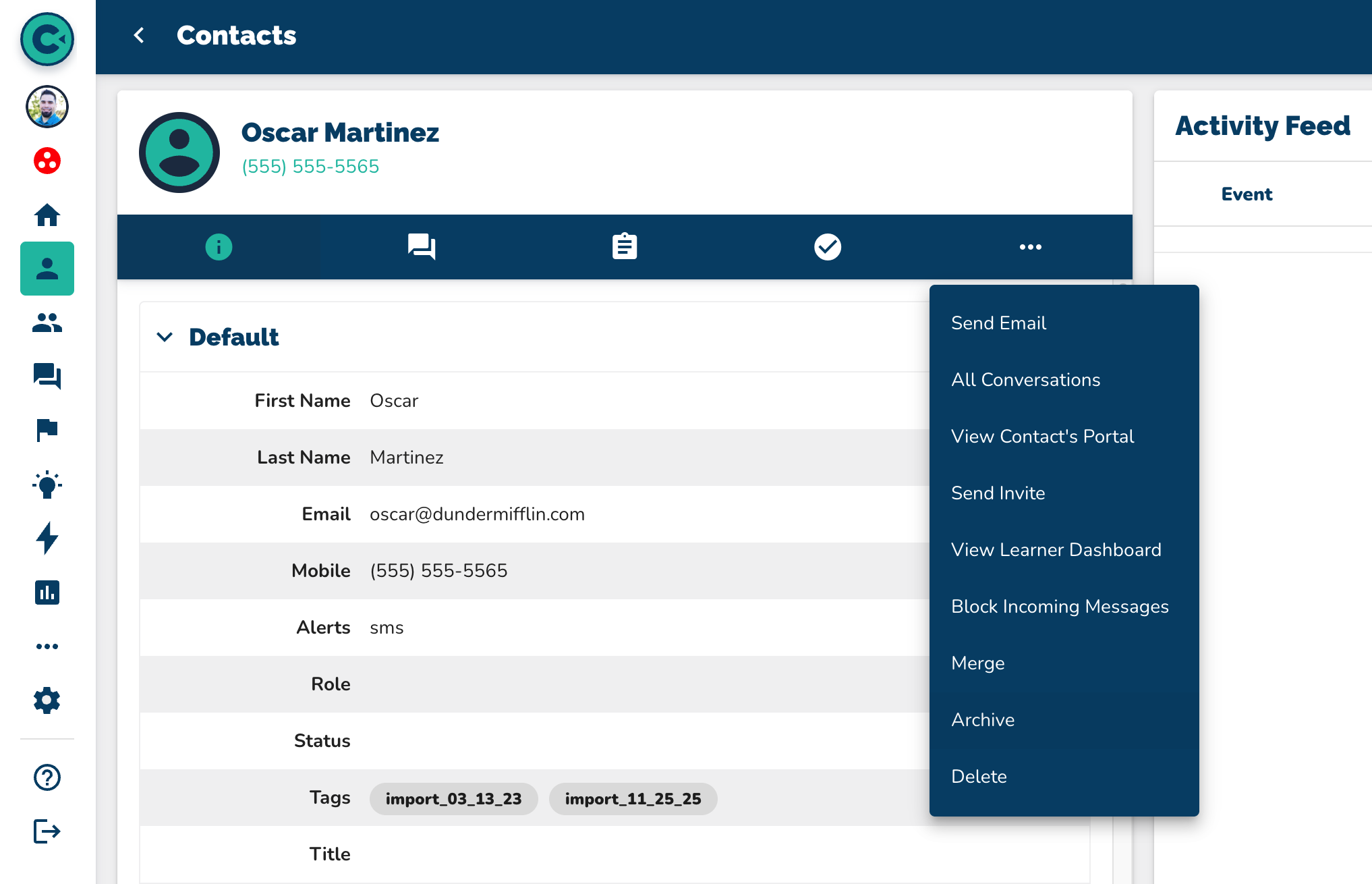Click the import_03_13_23 tag chip
1372x884 pixels.
click(453, 799)
